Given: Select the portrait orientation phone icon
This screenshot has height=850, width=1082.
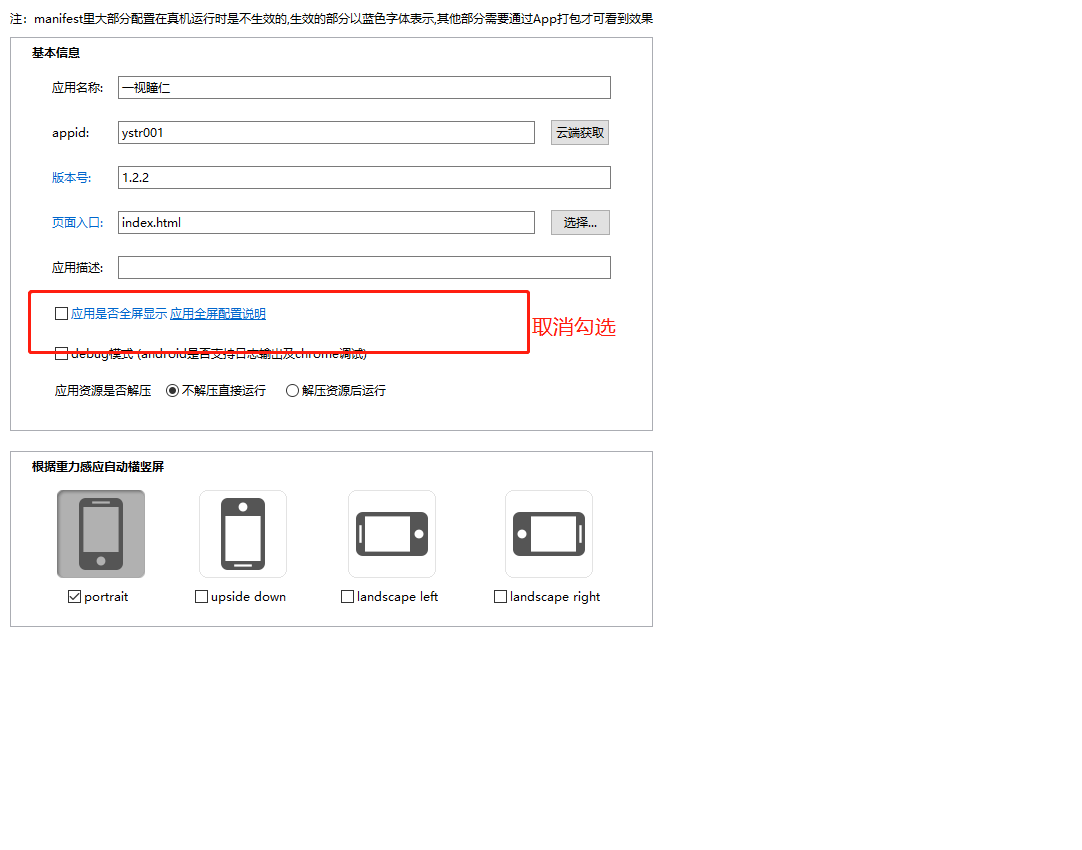Looking at the screenshot, I should click(x=101, y=534).
